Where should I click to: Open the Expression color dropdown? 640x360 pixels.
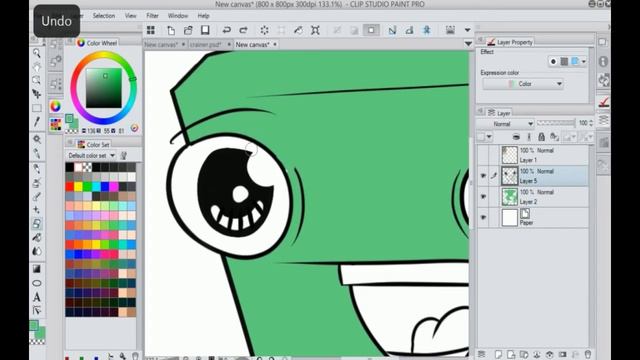pos(523,84)
